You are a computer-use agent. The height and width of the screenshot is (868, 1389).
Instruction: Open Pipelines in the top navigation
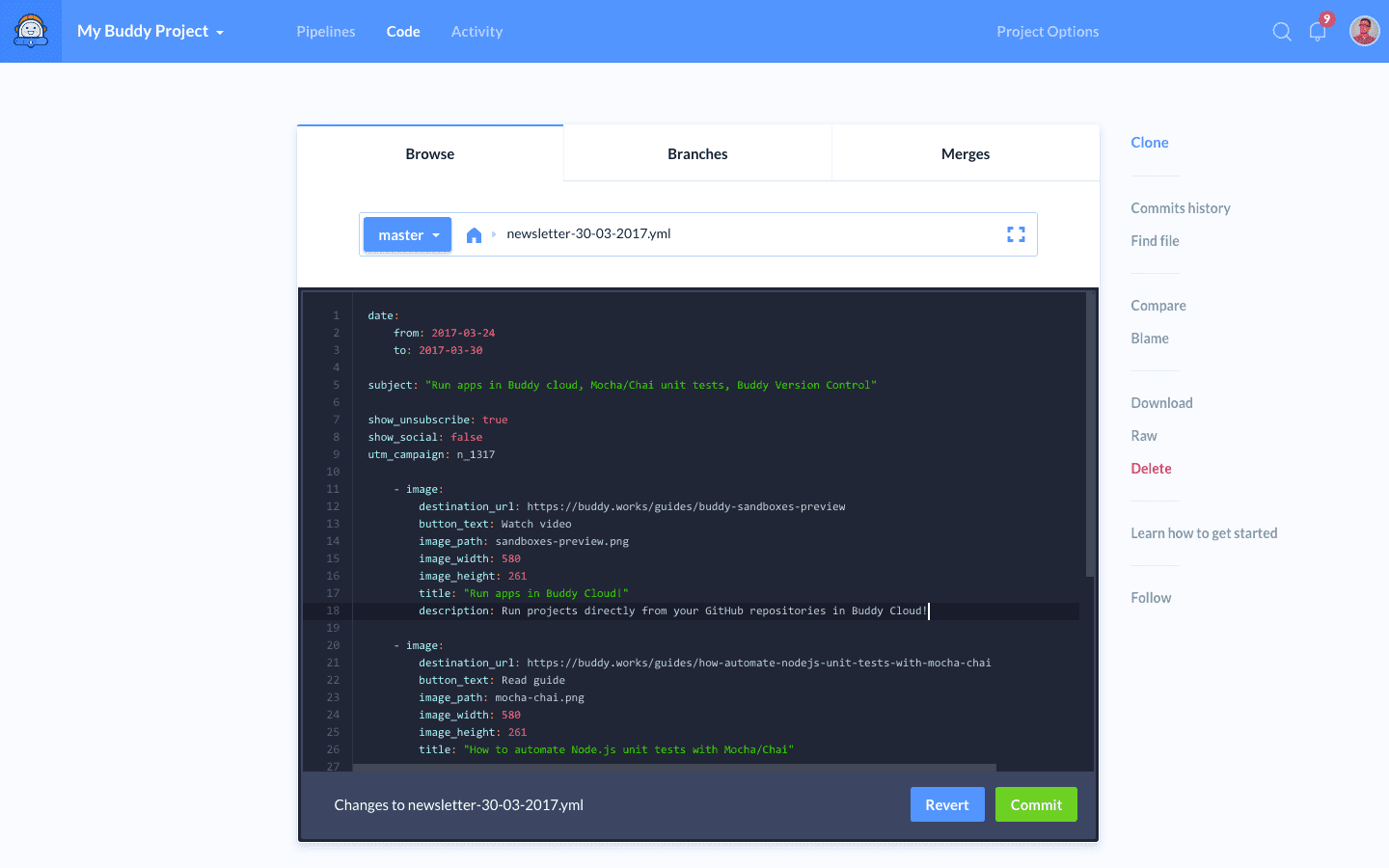pos(326,32)
